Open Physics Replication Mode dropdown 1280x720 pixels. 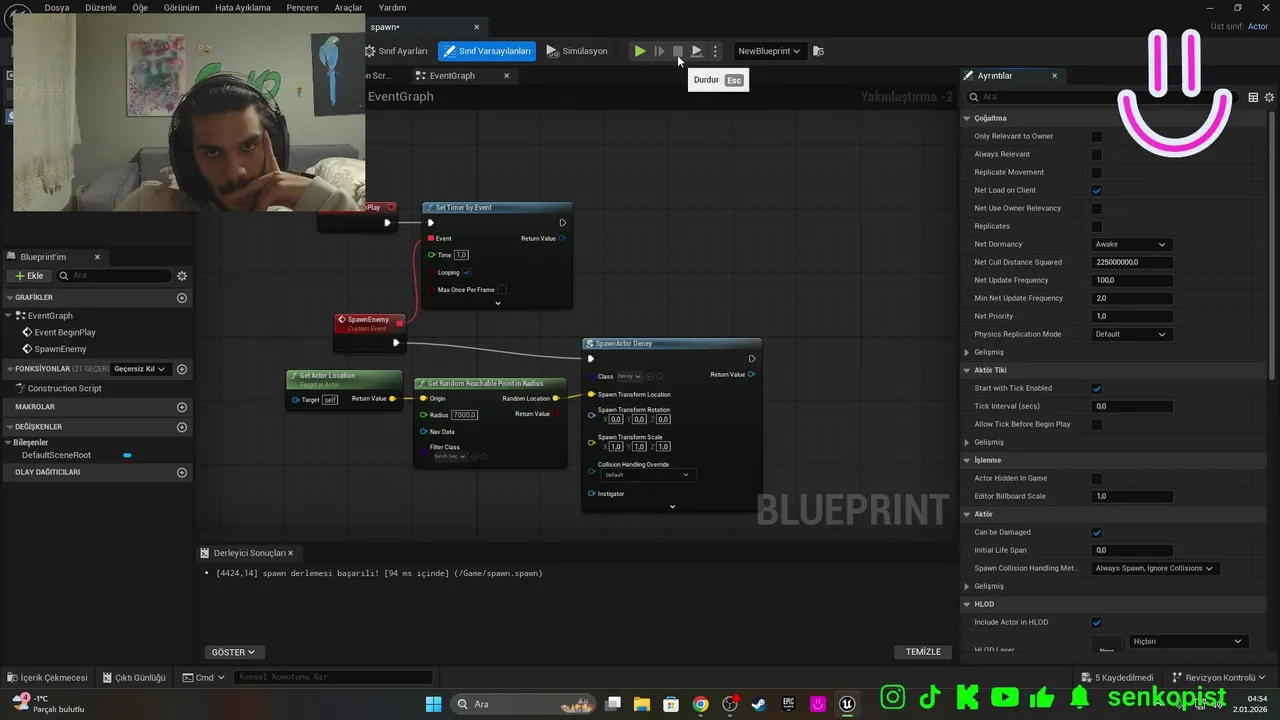pyautogui.click(x=1131, y=335)
